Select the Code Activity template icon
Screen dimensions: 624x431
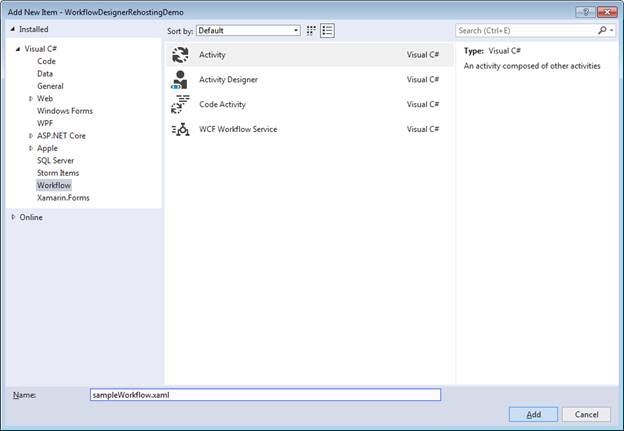[180, 104]
